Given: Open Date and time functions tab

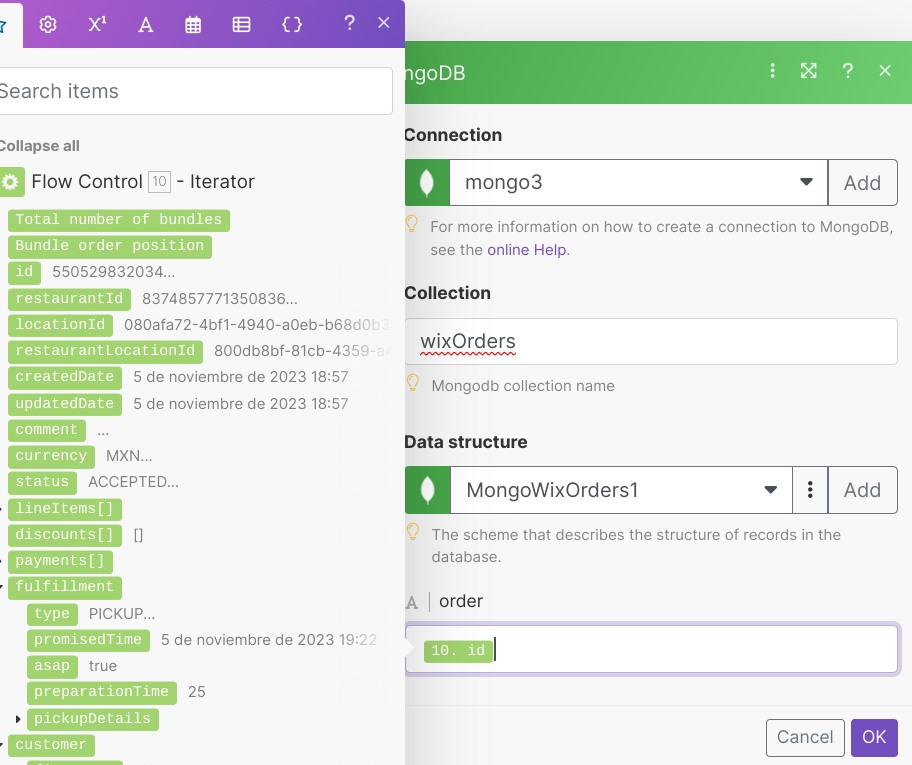Looking at the screenshot, I should 193,24.
